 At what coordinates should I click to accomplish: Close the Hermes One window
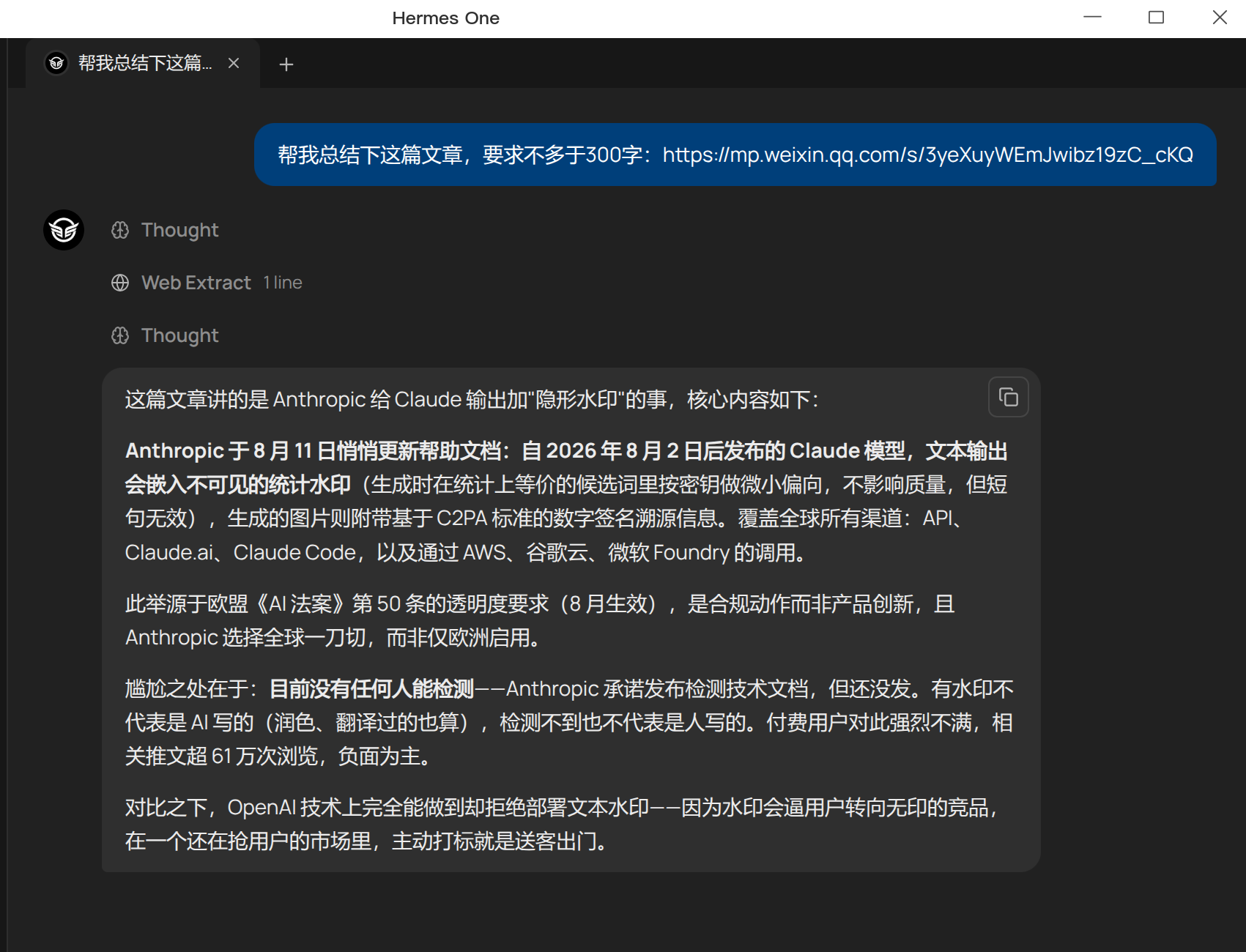pos(1220,18)
